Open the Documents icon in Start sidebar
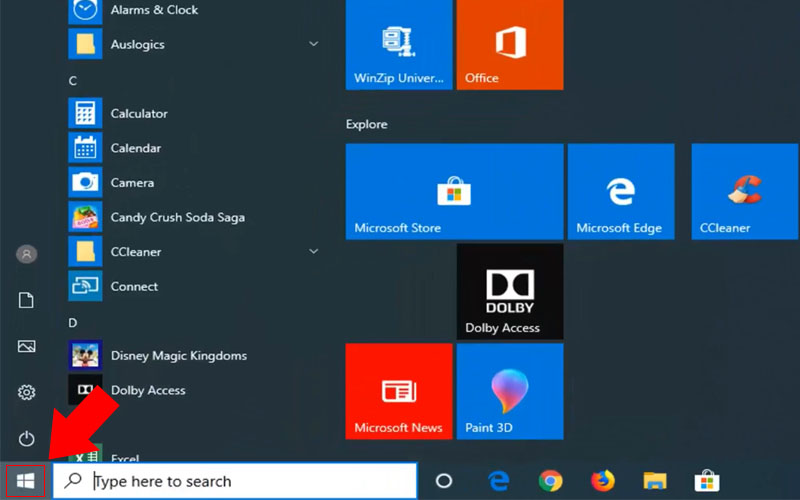The image size is (800, 500). (27, 300)
